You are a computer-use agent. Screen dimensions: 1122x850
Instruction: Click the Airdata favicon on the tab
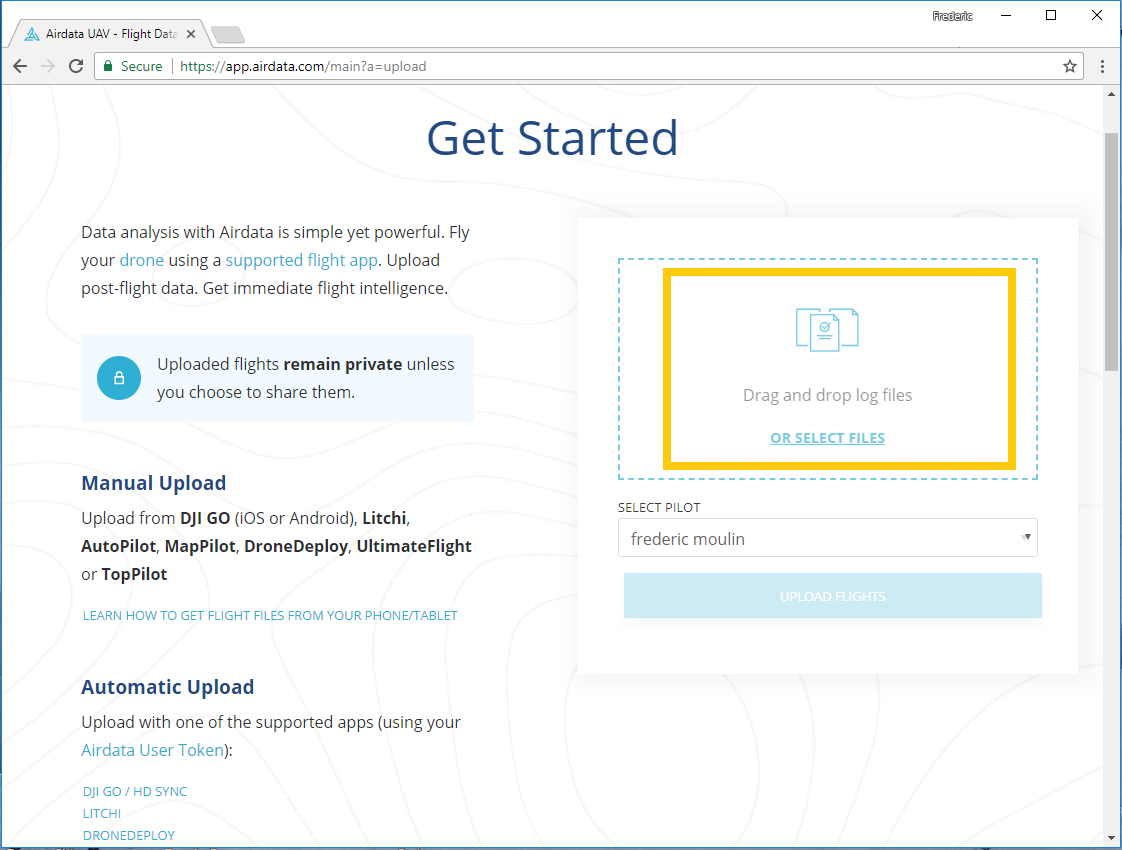pos(32,34)
